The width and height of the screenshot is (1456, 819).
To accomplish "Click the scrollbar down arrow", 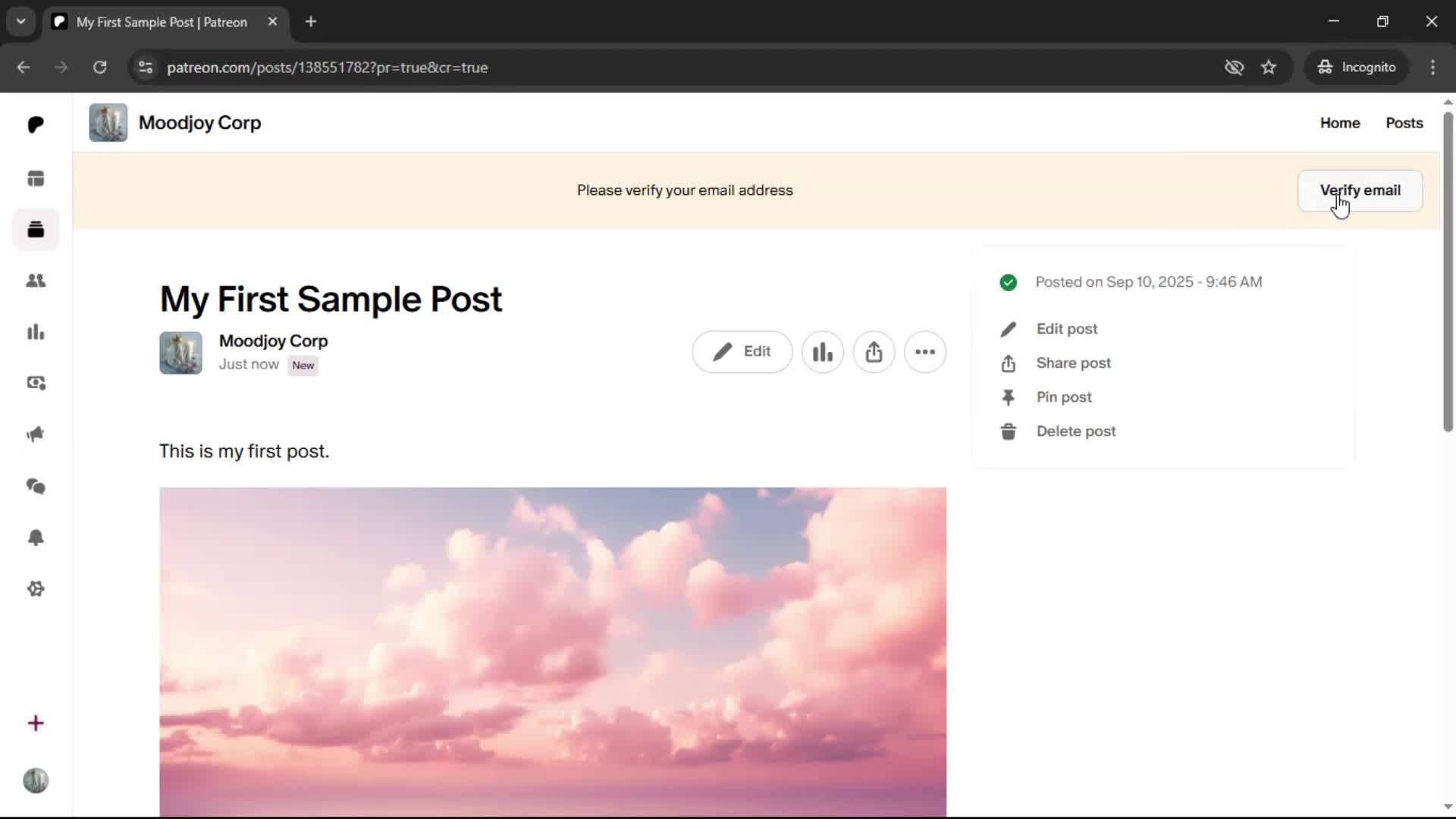I will coord(1448,807).
